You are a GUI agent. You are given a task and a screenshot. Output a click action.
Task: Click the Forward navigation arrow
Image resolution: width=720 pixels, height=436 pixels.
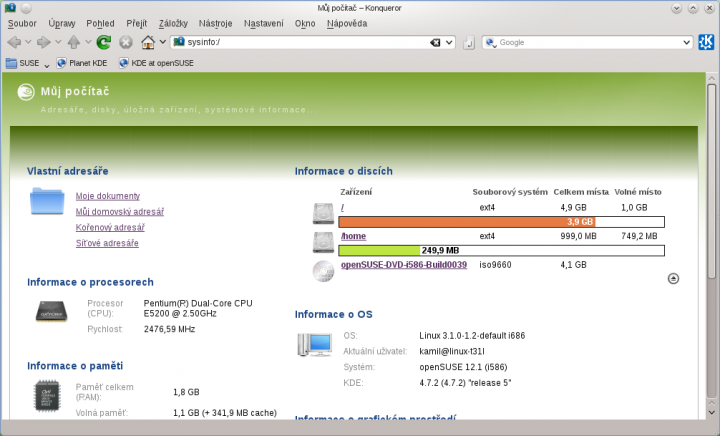(x=44, y=43)
